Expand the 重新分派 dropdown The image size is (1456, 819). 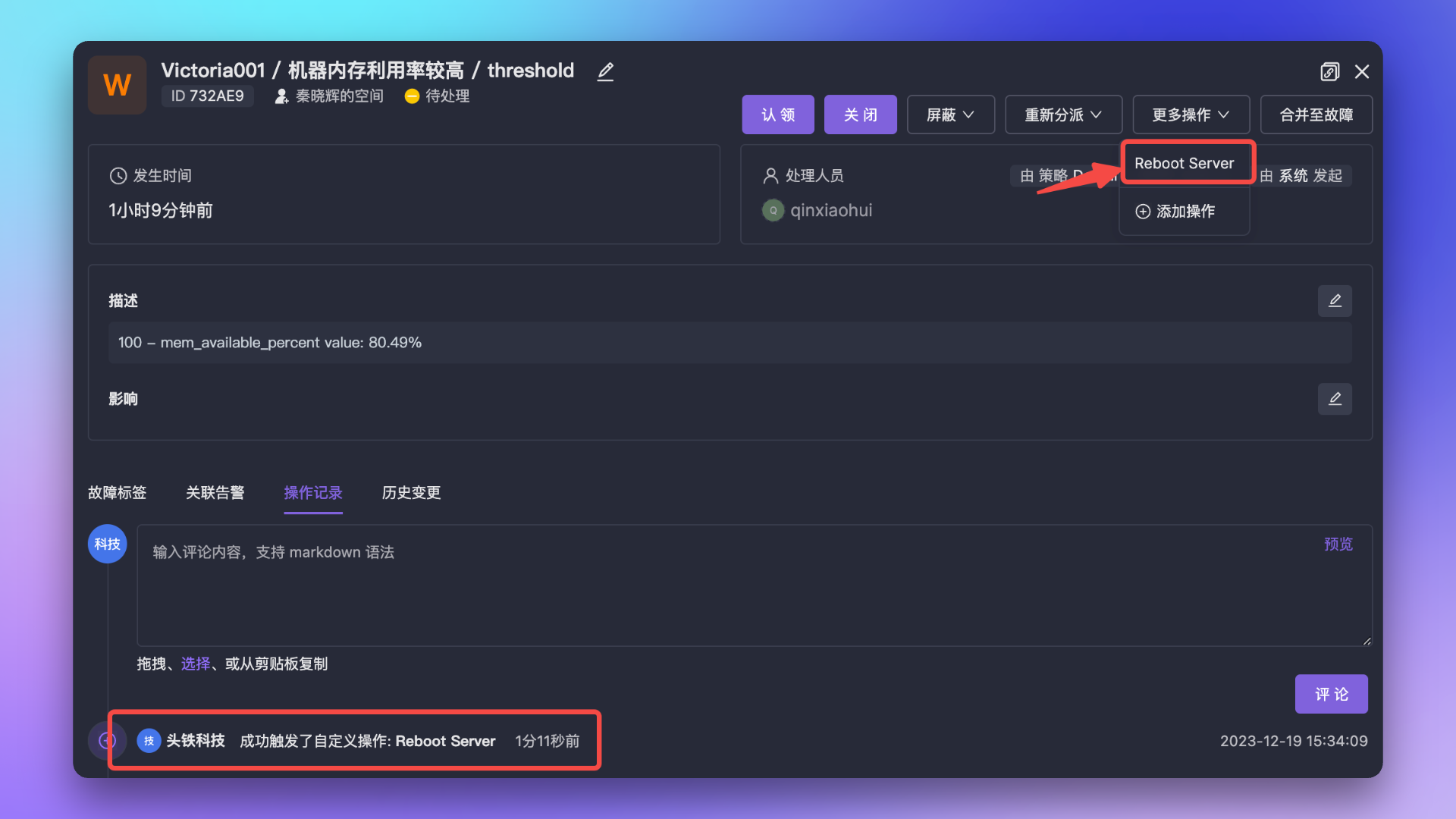(1063, 115)
